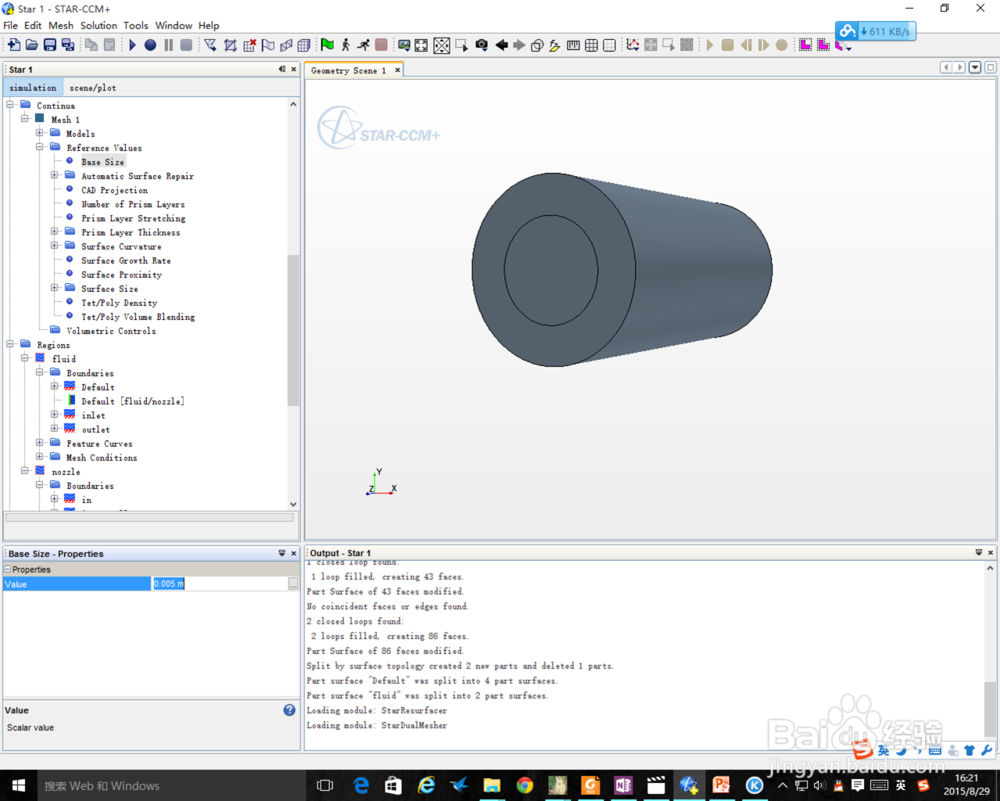Open the Solution menu
1000x801 pixels.
pyautogui.click(x=98, y=26)
